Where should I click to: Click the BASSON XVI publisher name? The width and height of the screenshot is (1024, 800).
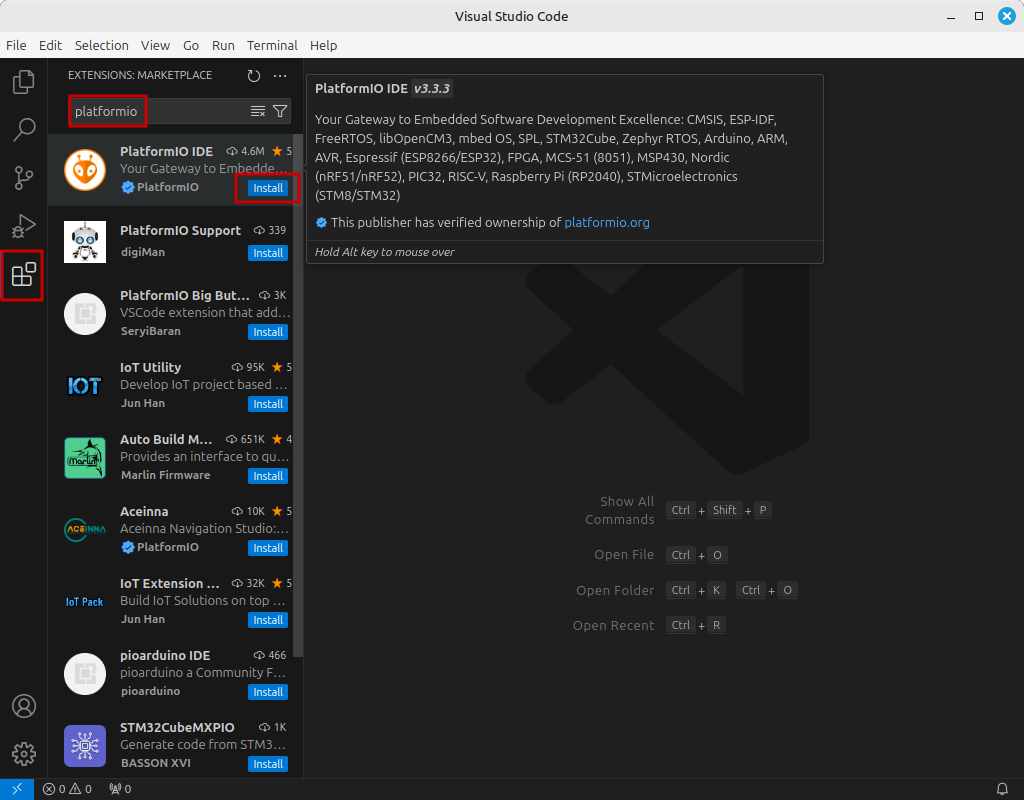(x=155, y=763)
